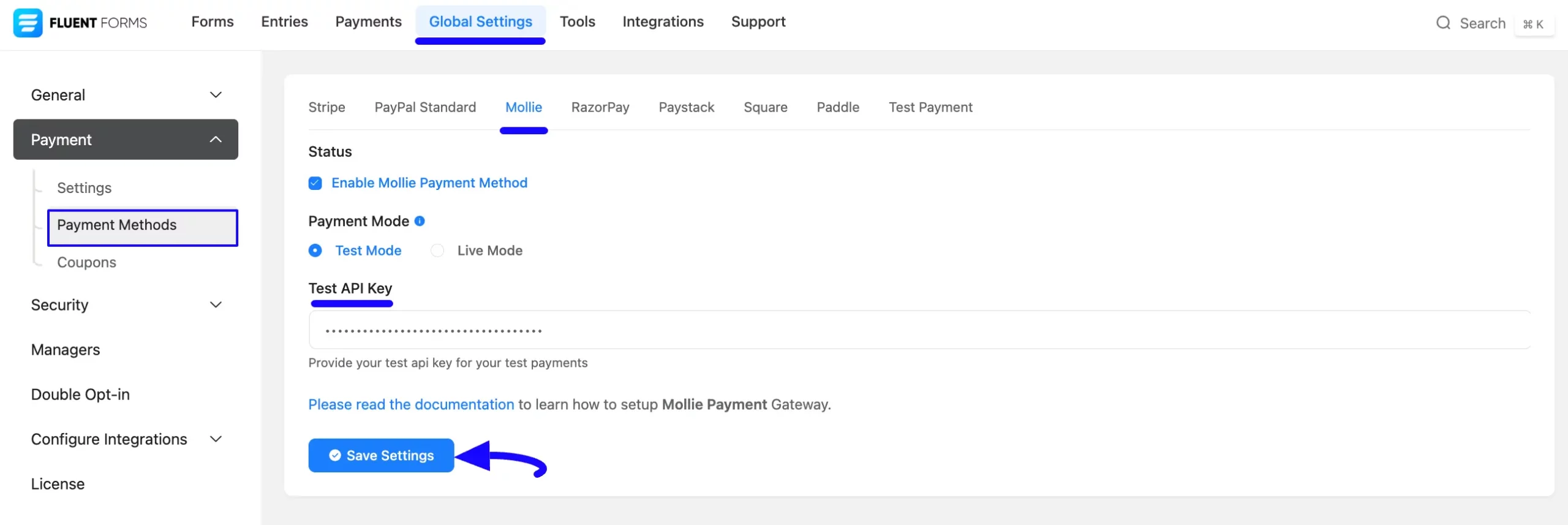The width and height of the screenshot is (1568, 525).
Task: Expand the Configure Integrations section
Action: tap(126, 439)
